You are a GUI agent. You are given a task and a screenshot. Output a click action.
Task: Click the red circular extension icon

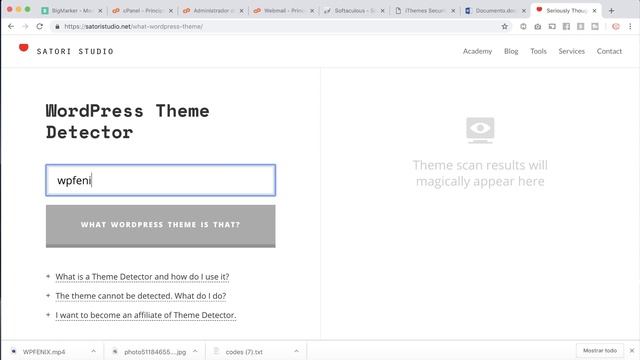click(x=616, y=27)
